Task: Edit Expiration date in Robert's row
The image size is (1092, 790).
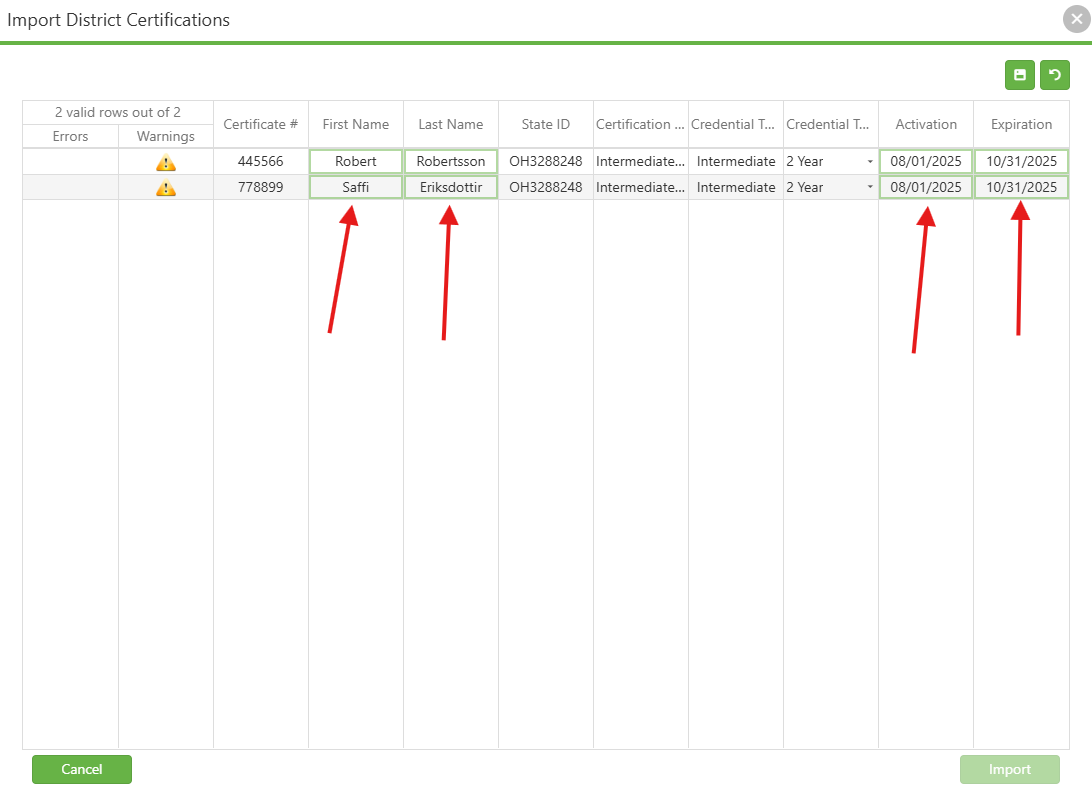Action: (x=1021, y=162)
